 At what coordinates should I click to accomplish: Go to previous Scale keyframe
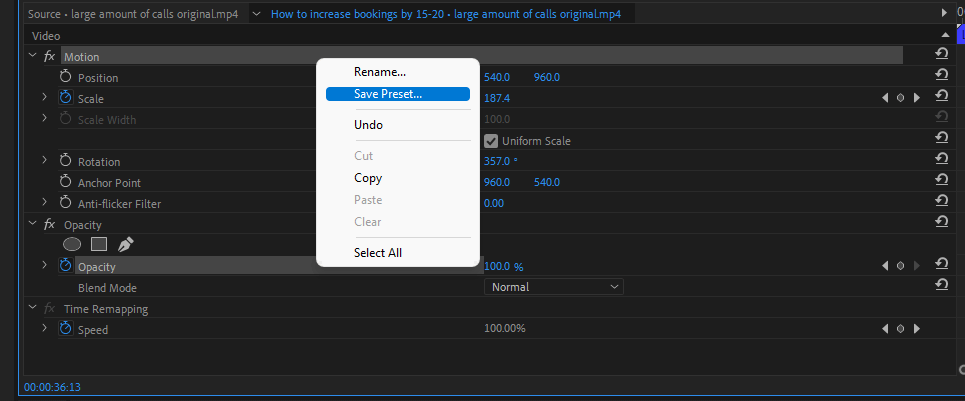[x=885, y=98]
